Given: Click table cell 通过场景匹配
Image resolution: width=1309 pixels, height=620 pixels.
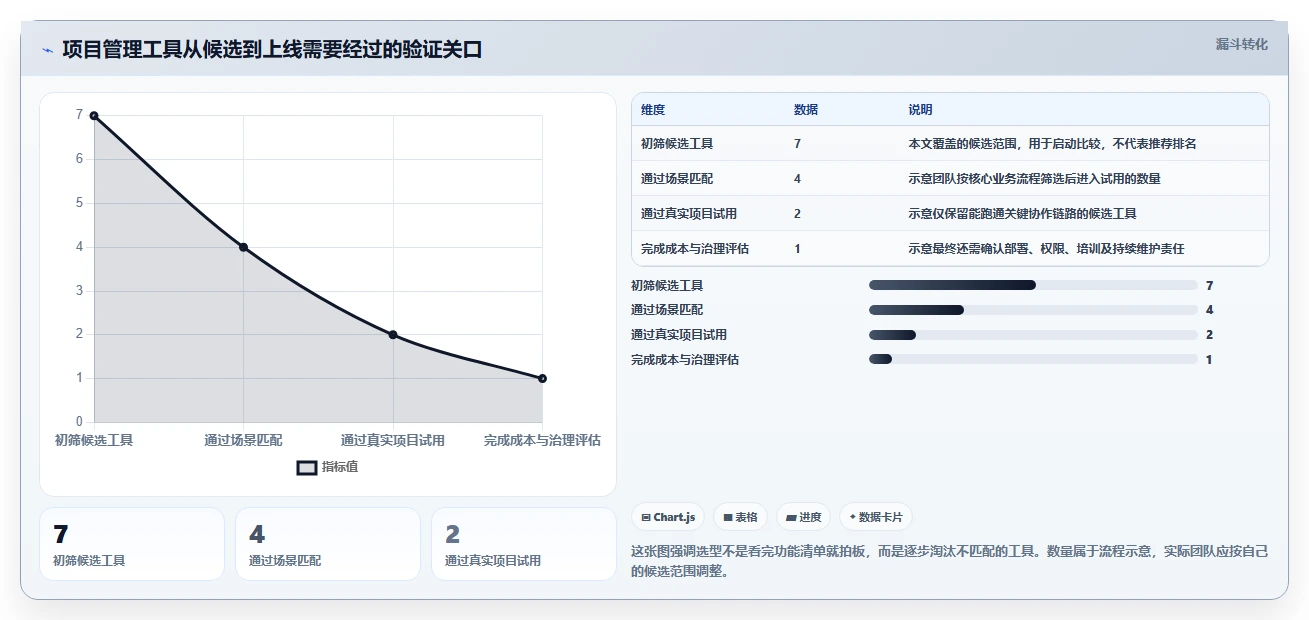Looking at the screenshot, I should tap(677, 179).
